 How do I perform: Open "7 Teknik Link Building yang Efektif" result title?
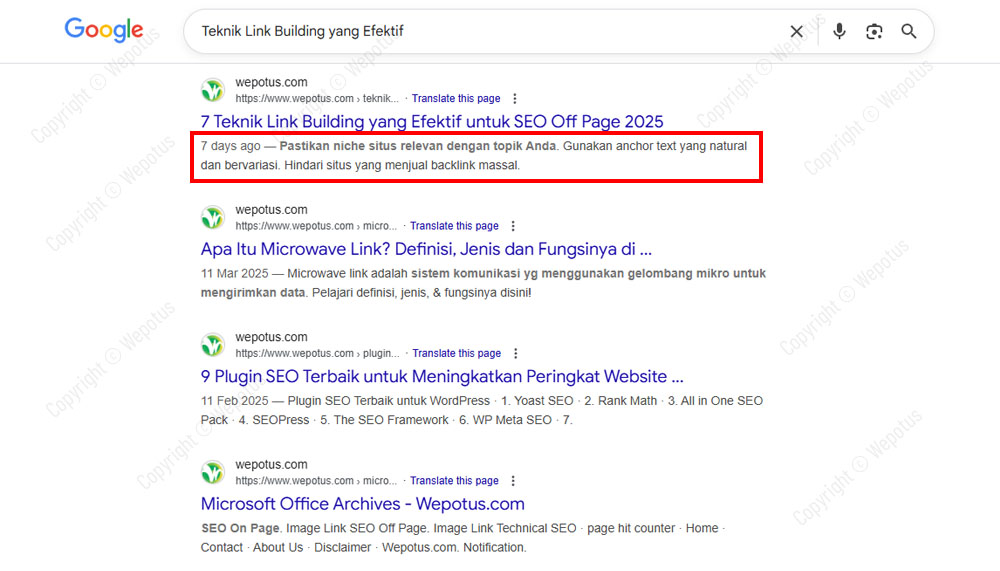pos(432,122)
